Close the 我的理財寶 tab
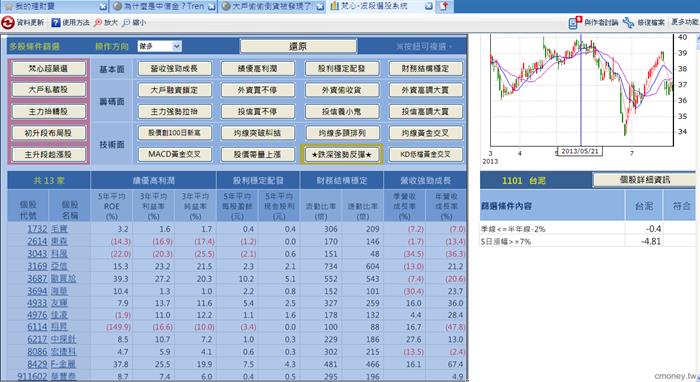This screenshot has width=700, height=382. [103, 6]
